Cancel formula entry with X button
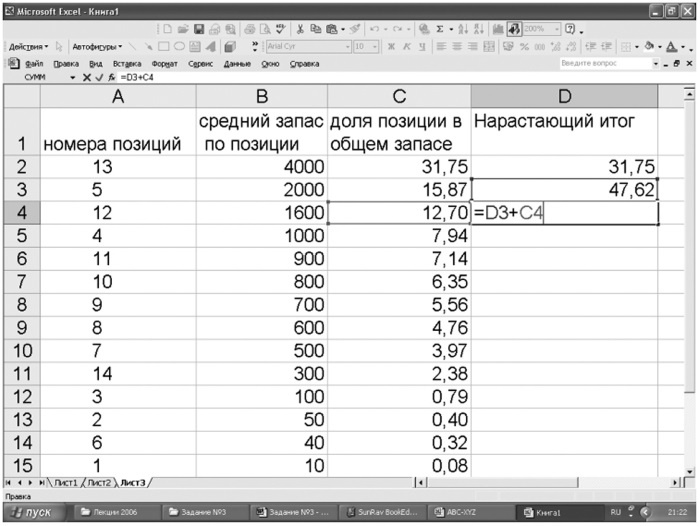This screenshot has width=700, height=526. [x=86, y=76]
